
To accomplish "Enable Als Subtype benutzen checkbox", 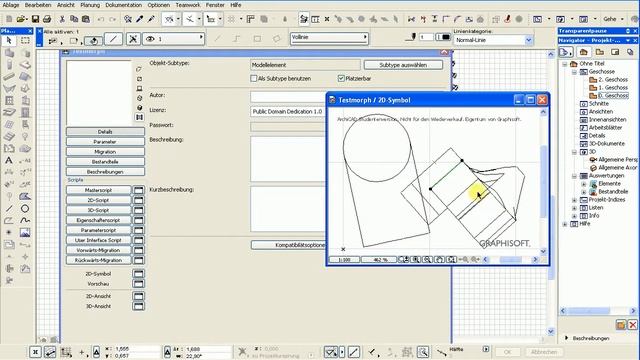I will tap(253, 78).
